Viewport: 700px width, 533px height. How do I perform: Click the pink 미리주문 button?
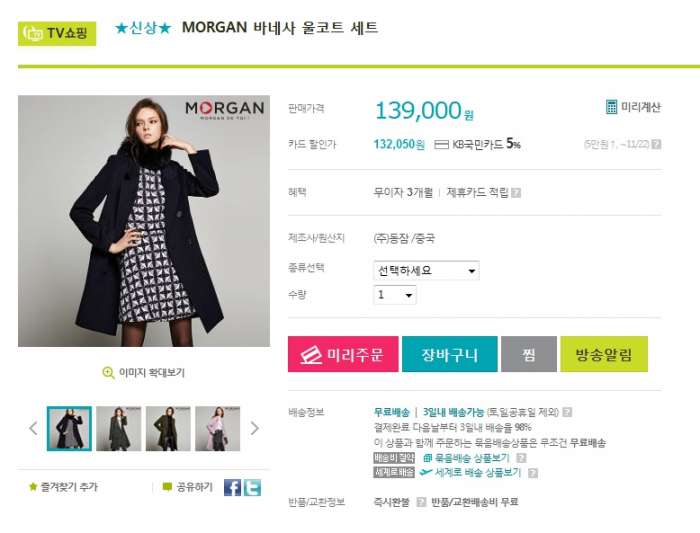(343, 354)
